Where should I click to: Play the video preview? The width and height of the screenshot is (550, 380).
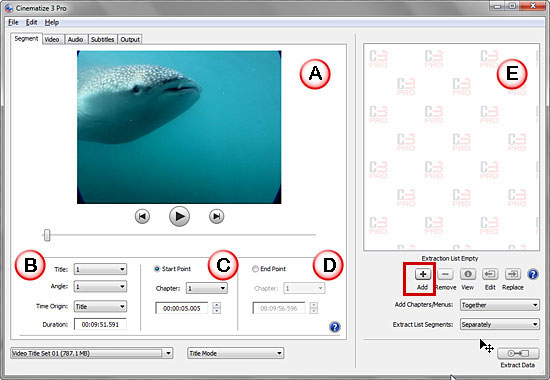(179, 216)
